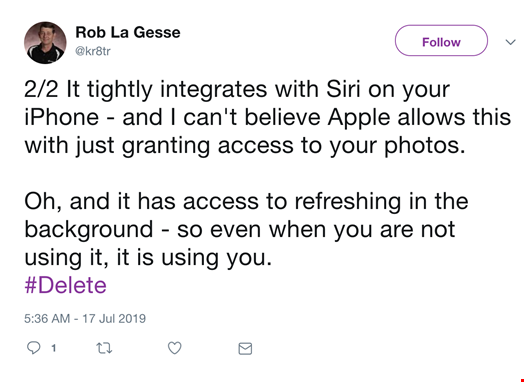Click the word 'background' in second paragraph

click(89, 231)
